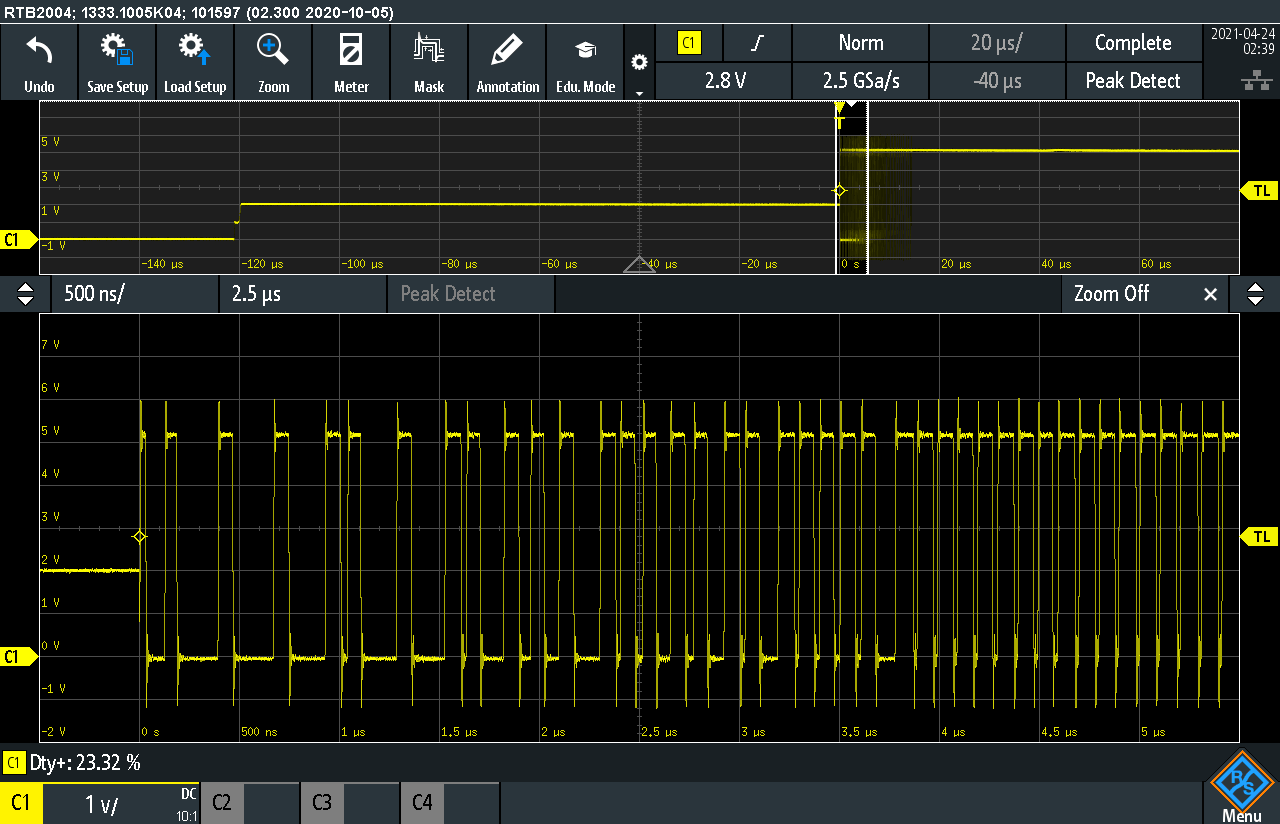Viewport: 1280px width, 824px height.
Task: Open the Meter tool
Action: [351, 62]
